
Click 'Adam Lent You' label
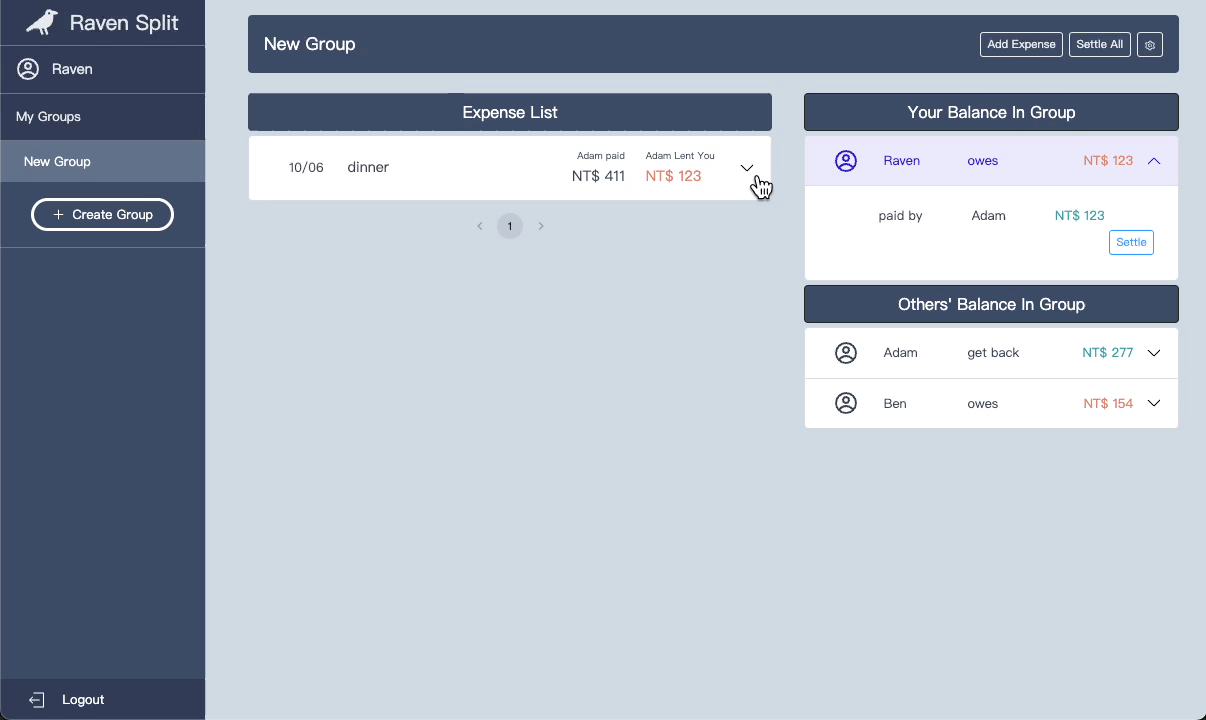click(680, 156)
